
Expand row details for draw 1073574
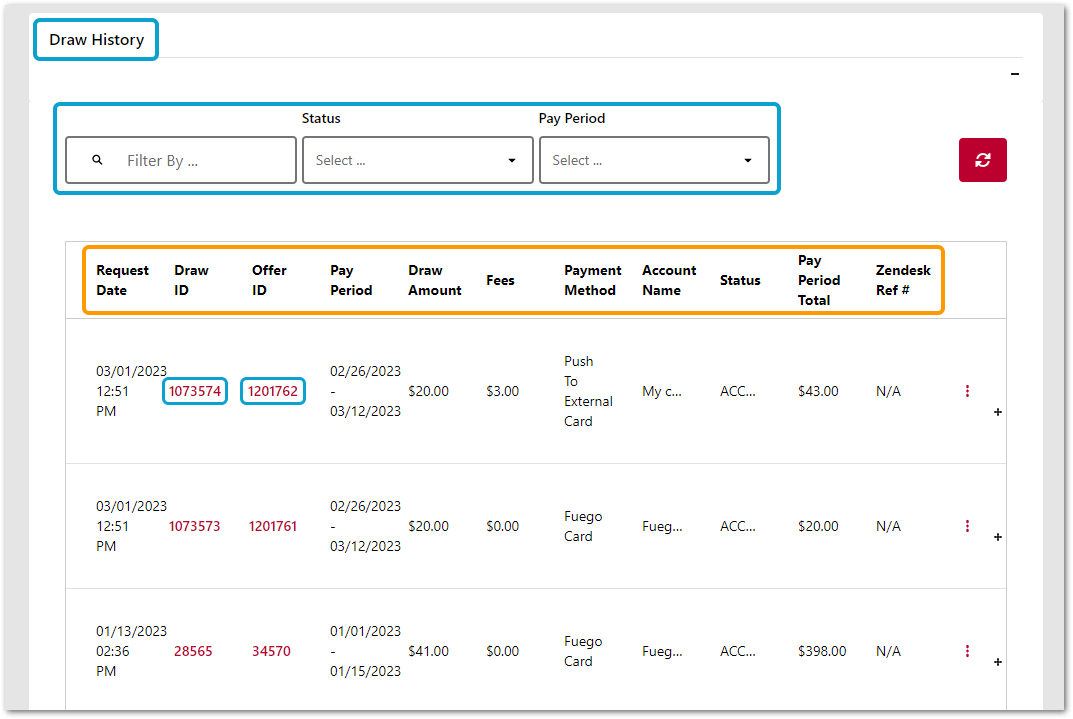[997, 412]
